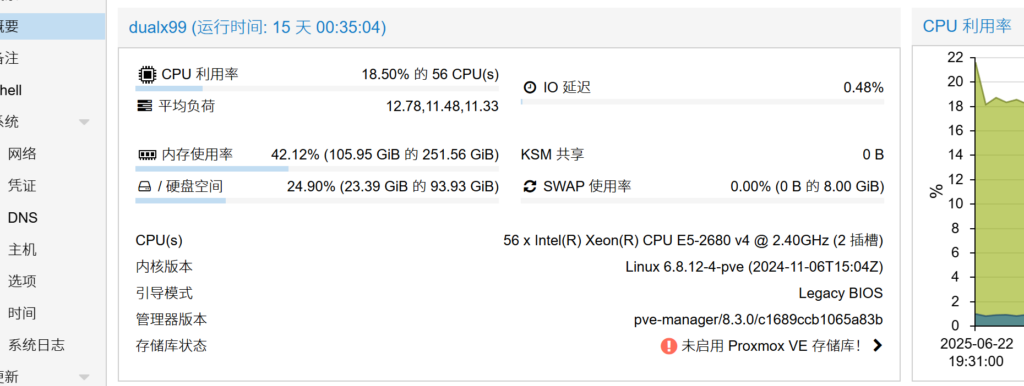The image size is (1024, 386).
Task: Click the dualx99 node title
Action: coord(157,27)
